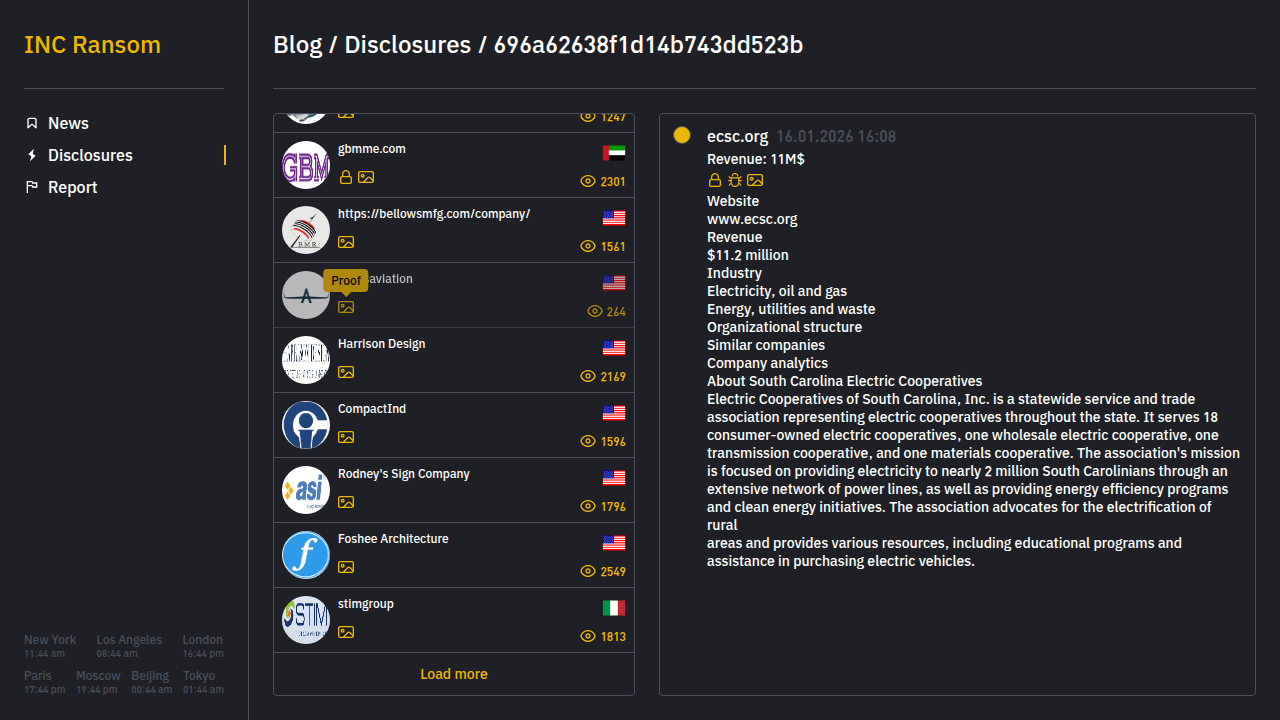Viewport: 1280px width, 720px height.
Task: Select Disclosures in the sidebar
Action: point(90,155)
